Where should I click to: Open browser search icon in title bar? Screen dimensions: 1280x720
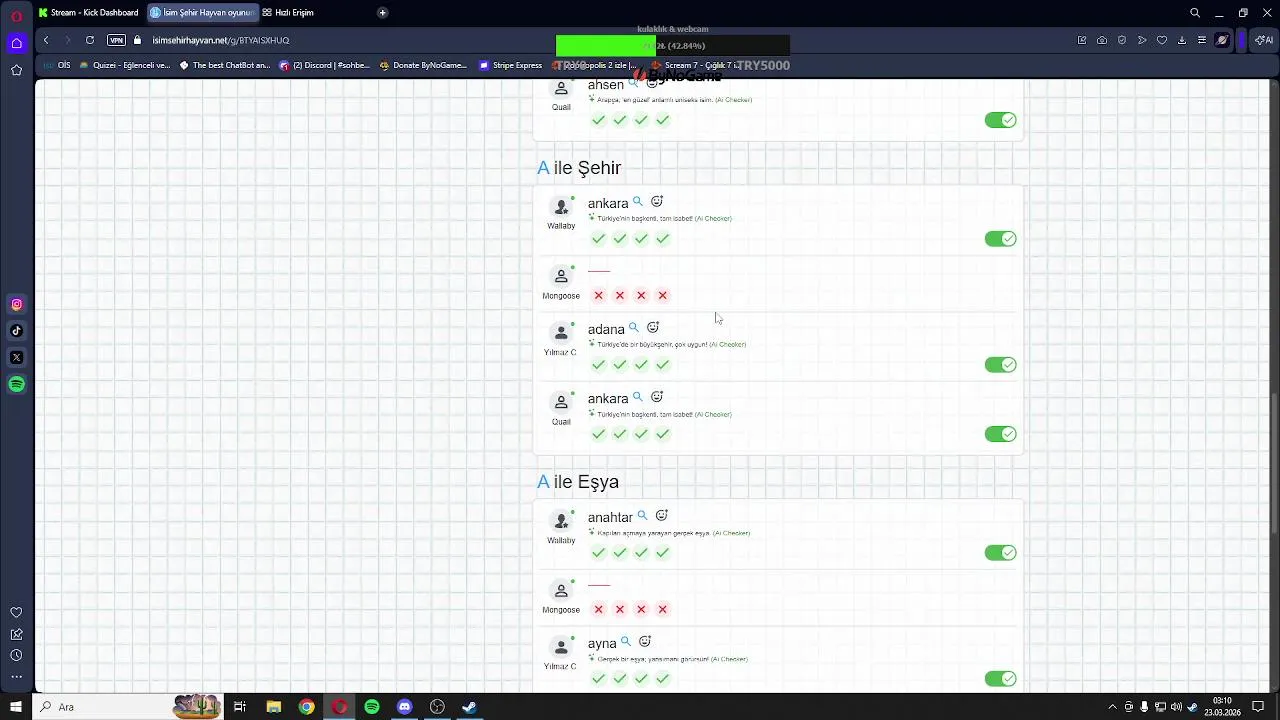(x=1195, y=13)
